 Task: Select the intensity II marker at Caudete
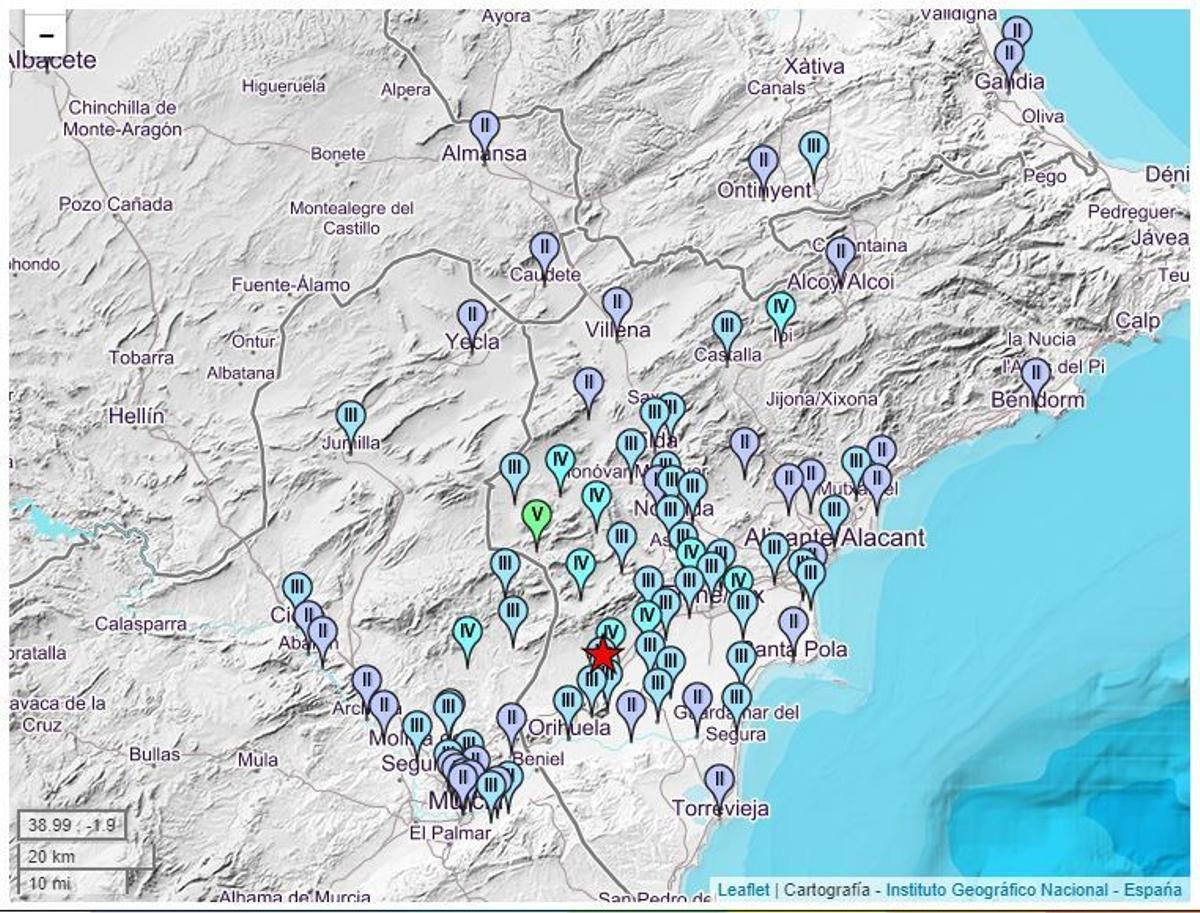coord(544,255)
